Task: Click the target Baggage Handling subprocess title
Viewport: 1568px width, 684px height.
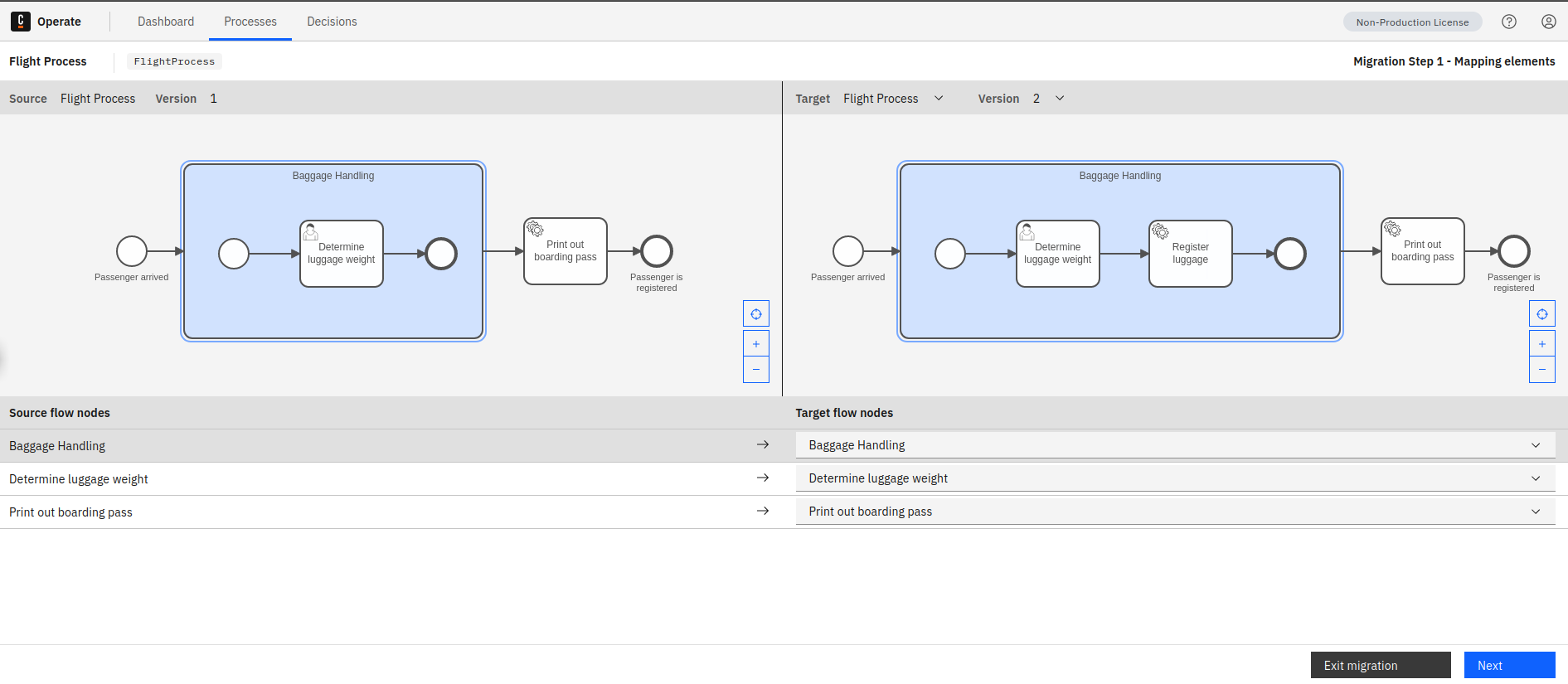Action: 1120,176
